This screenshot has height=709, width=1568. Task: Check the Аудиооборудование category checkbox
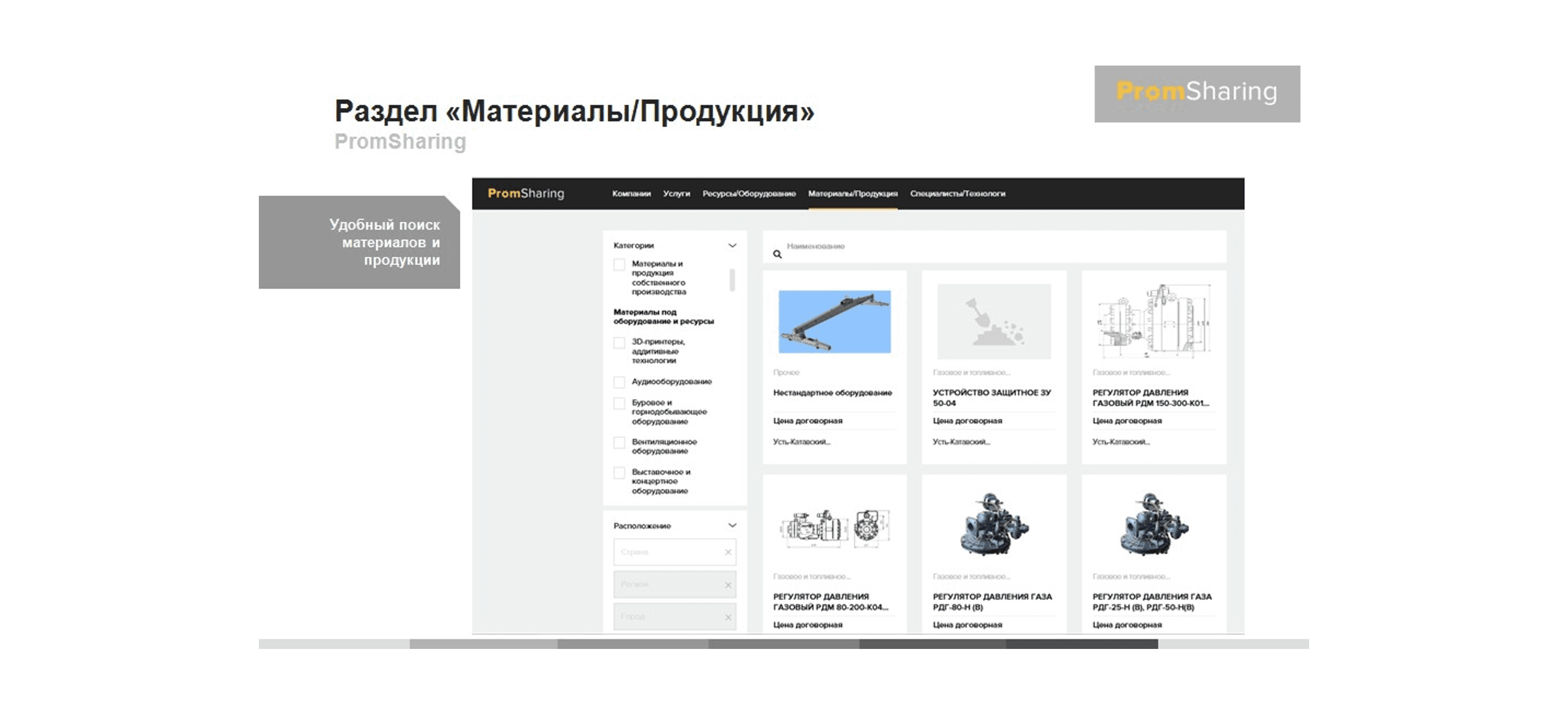pos(619,382)
